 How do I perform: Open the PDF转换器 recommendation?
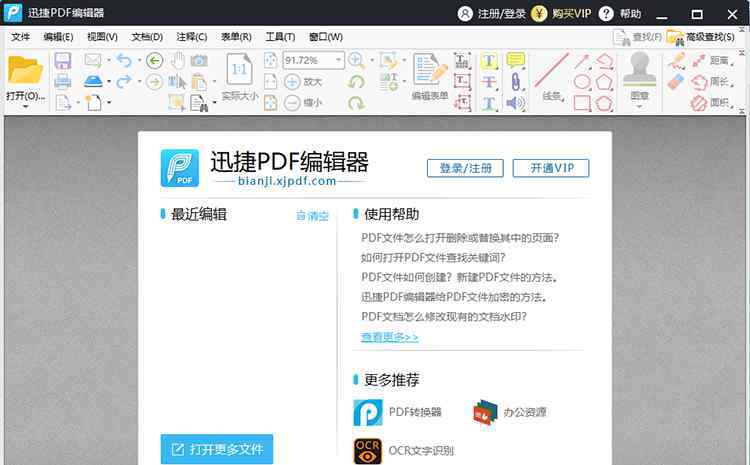pos(397,412)
